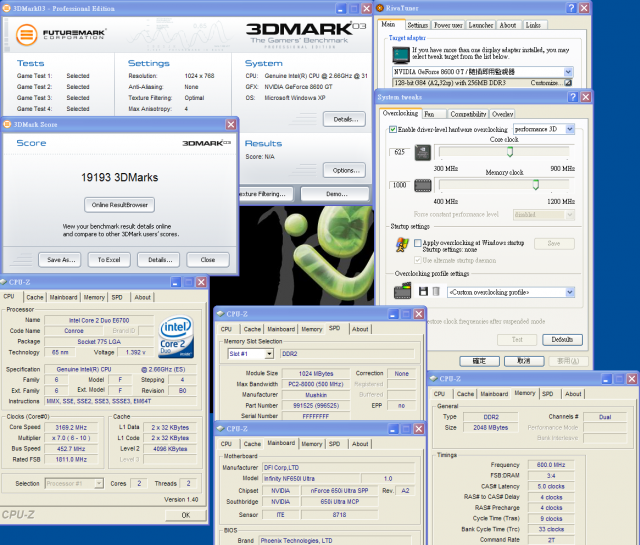Image resolution: width=640 pixels, height=545 pixels.
Task: Click the Intel Core 2 Duo E6700 name field
Action: point(99,320)
